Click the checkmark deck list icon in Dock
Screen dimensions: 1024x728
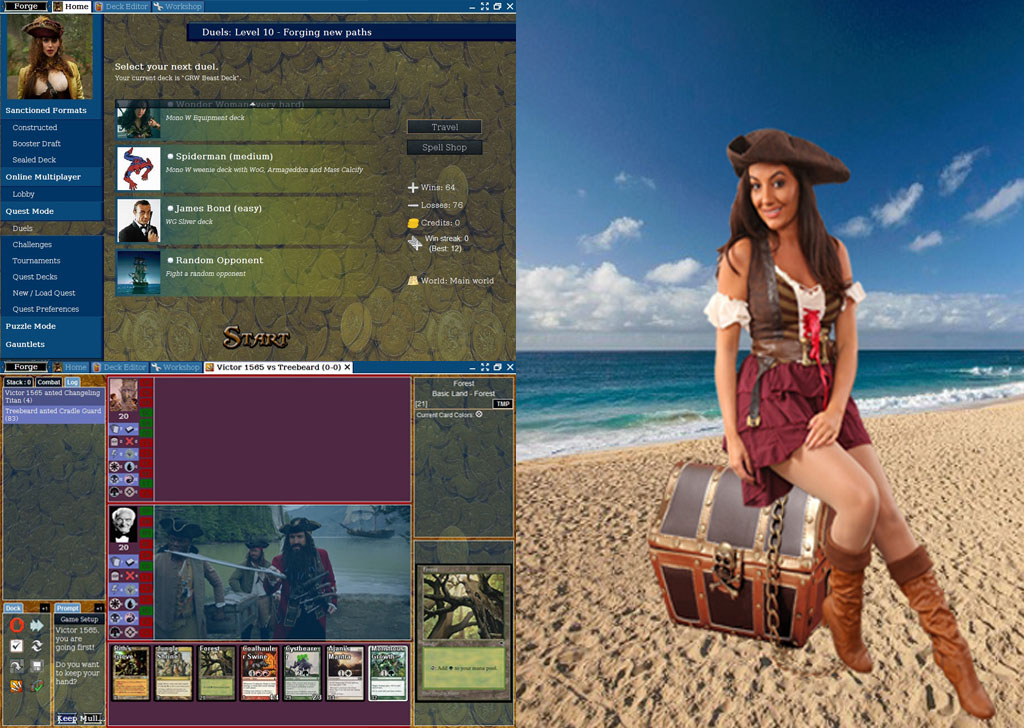click(17, 646)
